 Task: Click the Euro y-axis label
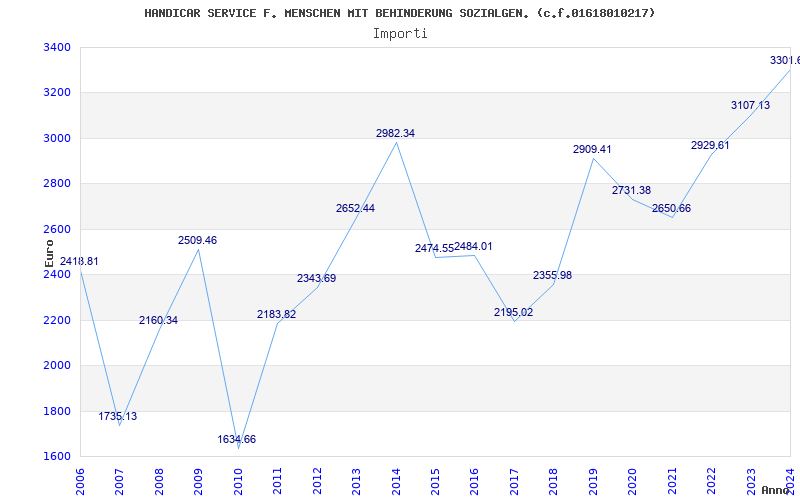pos(49,254)
